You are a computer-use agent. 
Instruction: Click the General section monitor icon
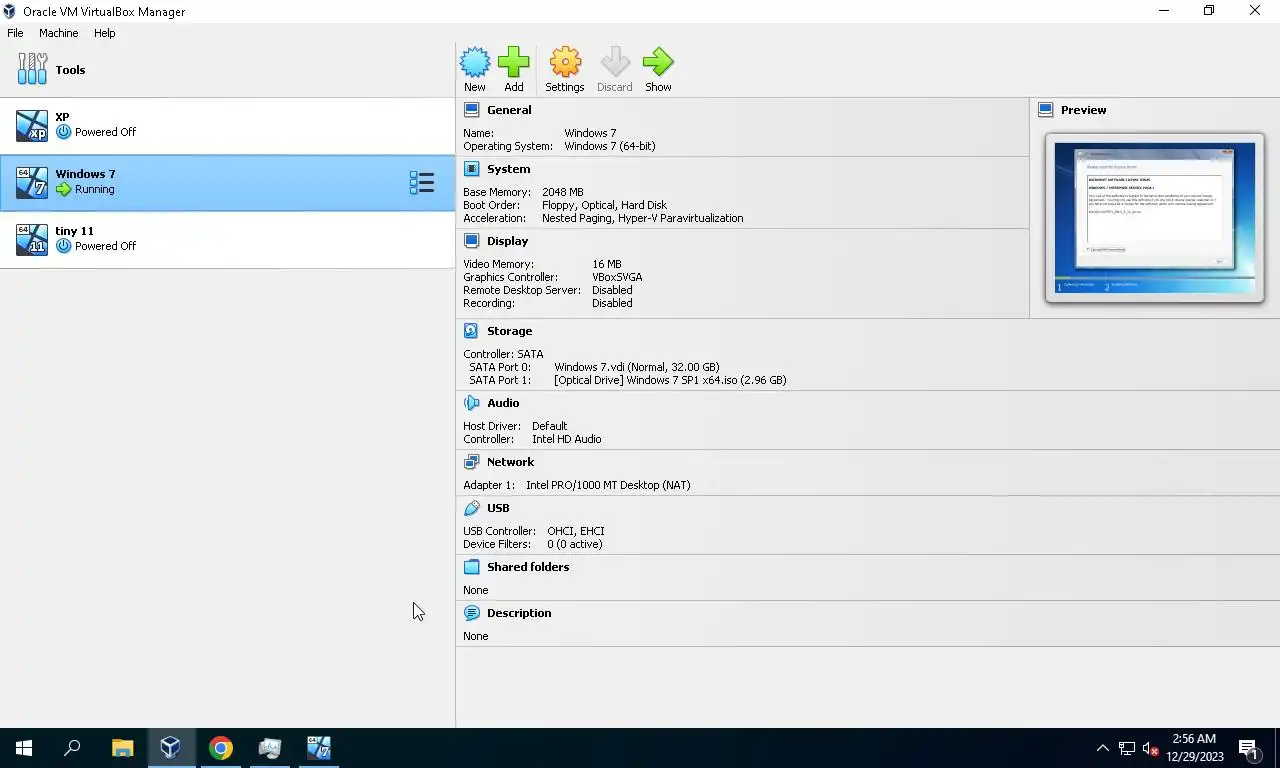[x=472, y=110]
